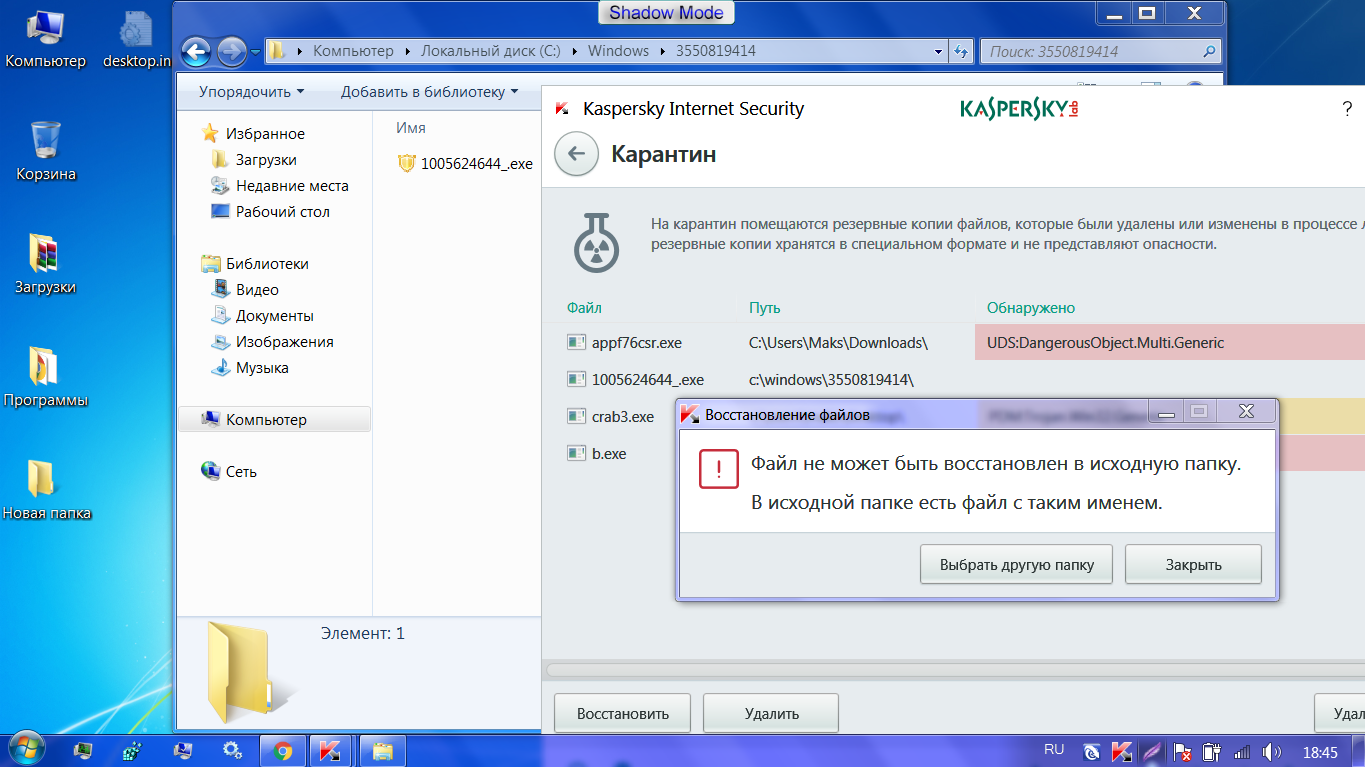Navigate forward in Windows Explorer
Screen dimensions: 1365x767
coord(232,51)
